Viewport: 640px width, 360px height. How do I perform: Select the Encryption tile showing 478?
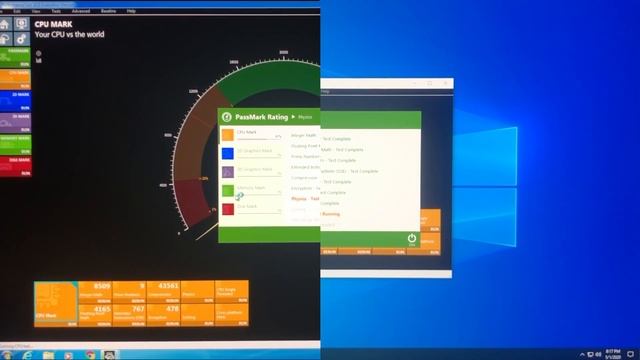pyautogui.click(x=163, y=315)
